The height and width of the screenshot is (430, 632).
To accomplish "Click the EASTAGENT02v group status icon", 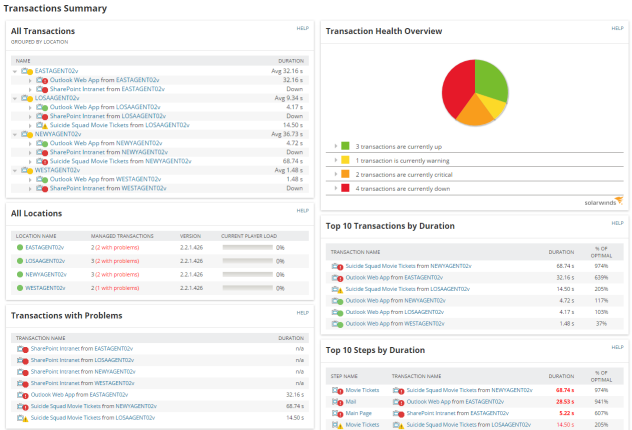I will [x=27, y=71].
